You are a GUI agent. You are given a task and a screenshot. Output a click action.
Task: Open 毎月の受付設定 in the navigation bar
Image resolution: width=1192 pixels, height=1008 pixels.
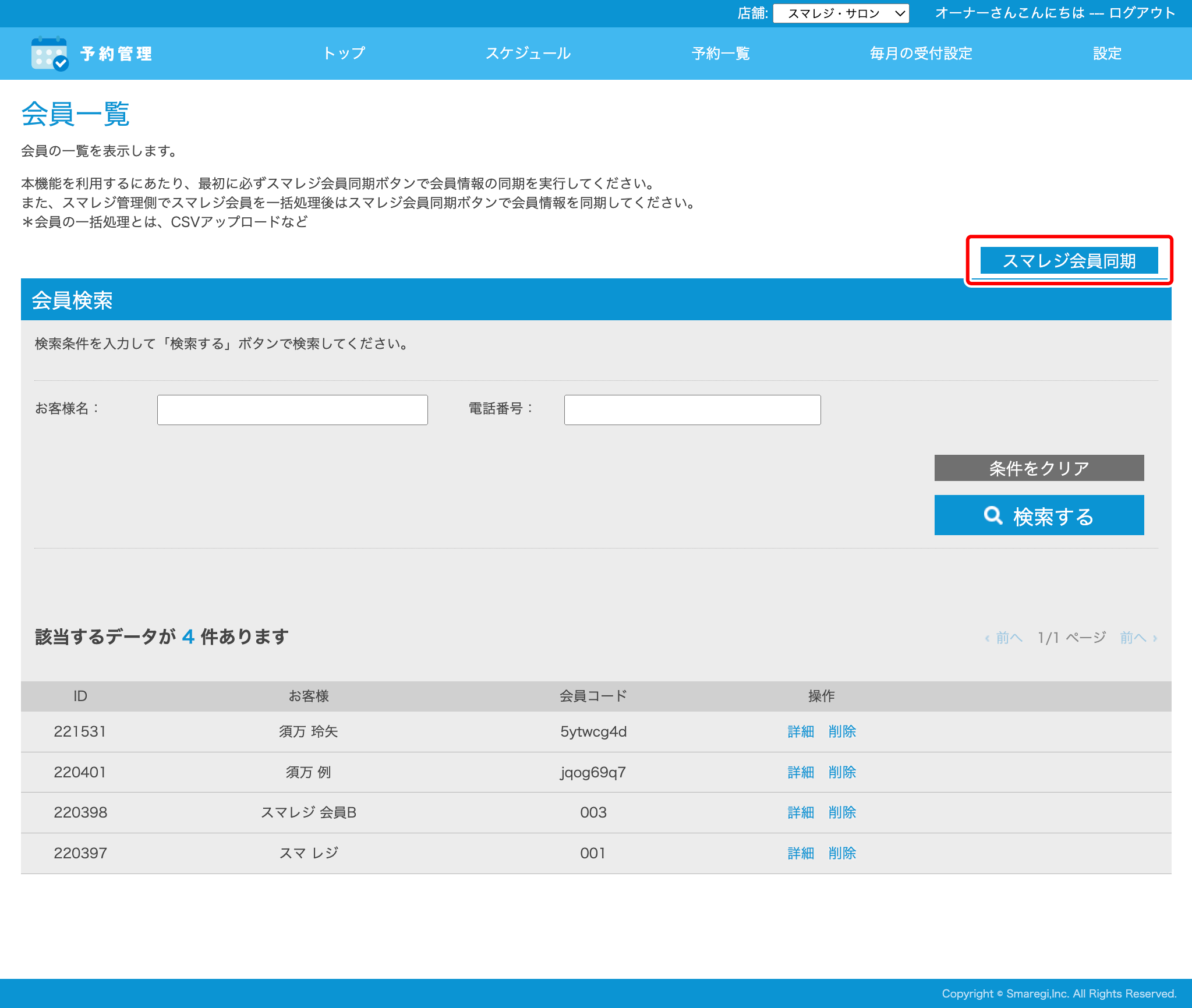tap(921, 54)
